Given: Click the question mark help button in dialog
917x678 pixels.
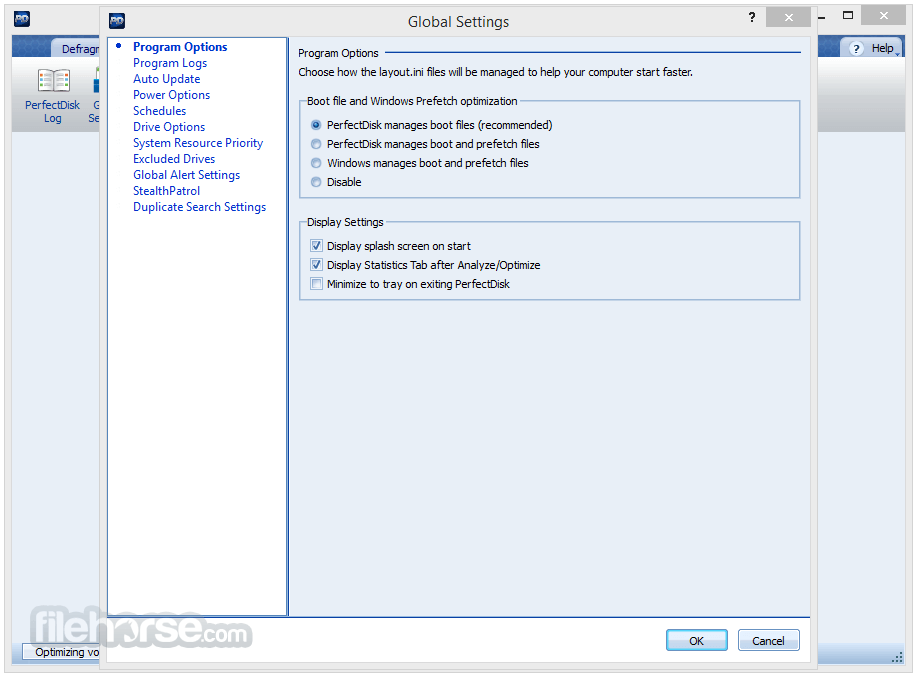Looking at the screenshot, I should click(751, 18).
